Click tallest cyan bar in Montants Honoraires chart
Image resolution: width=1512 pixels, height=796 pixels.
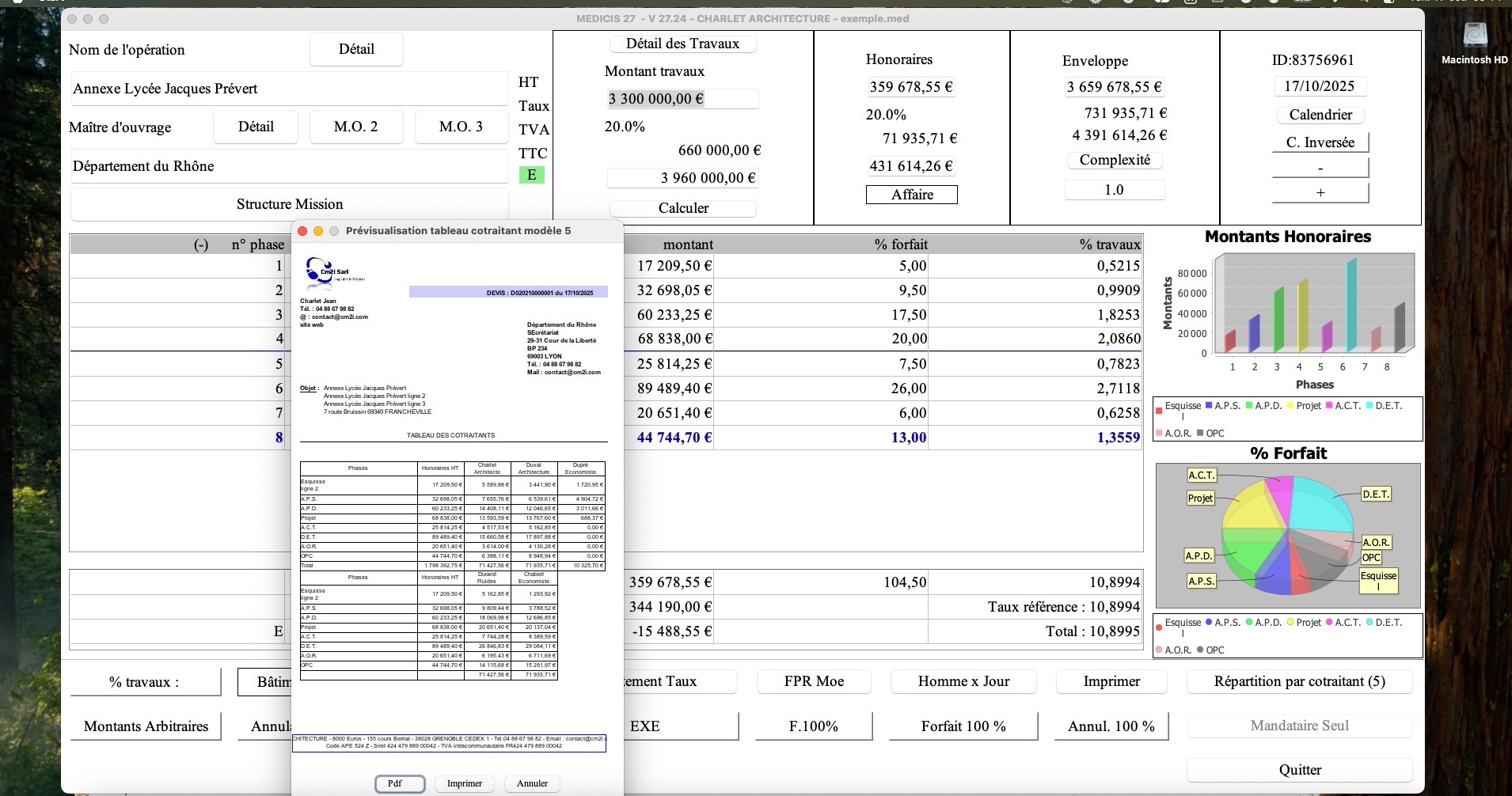1351,305
